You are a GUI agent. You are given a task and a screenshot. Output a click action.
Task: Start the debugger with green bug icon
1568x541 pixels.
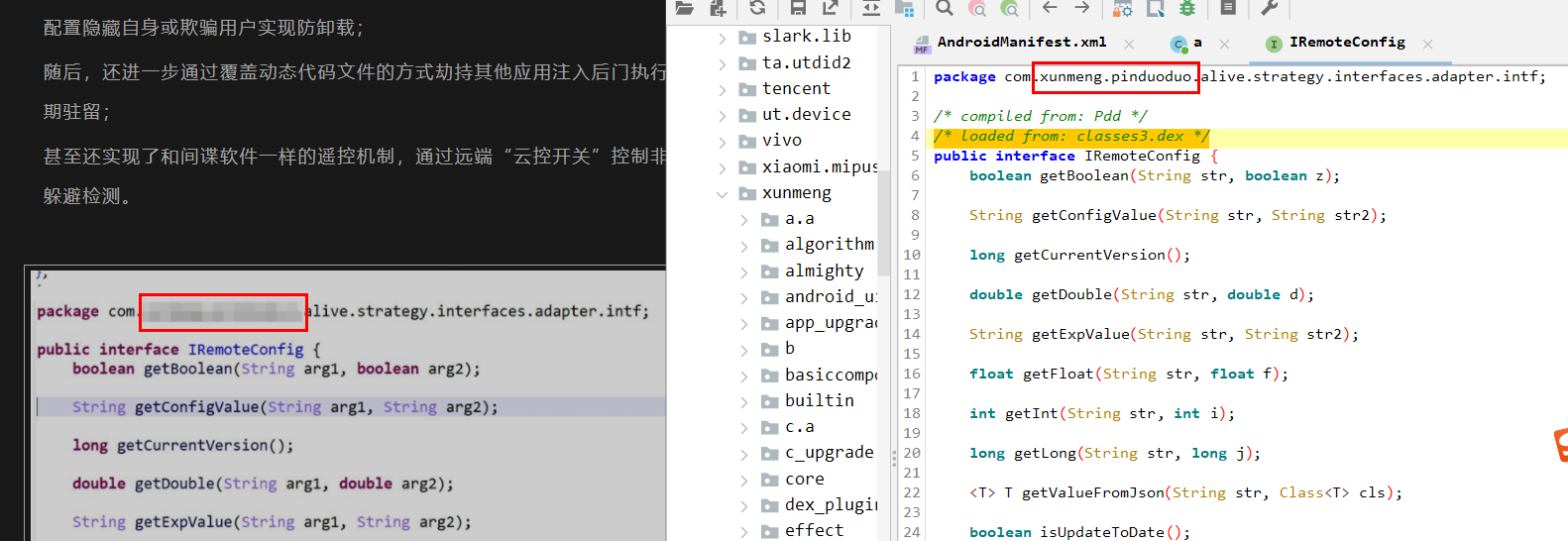point(1187,8)
